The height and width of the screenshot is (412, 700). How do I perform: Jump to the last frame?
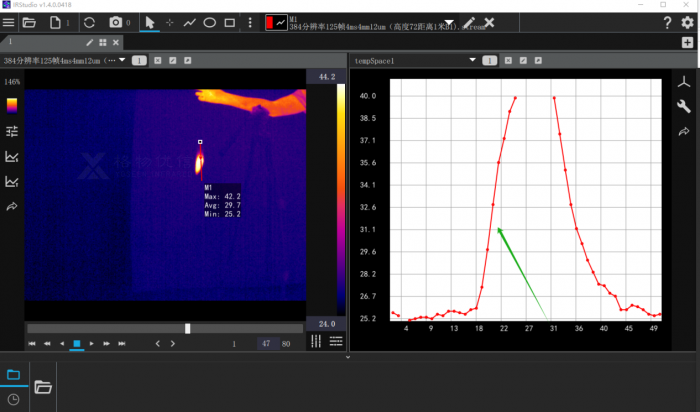(x=122, y=344)
